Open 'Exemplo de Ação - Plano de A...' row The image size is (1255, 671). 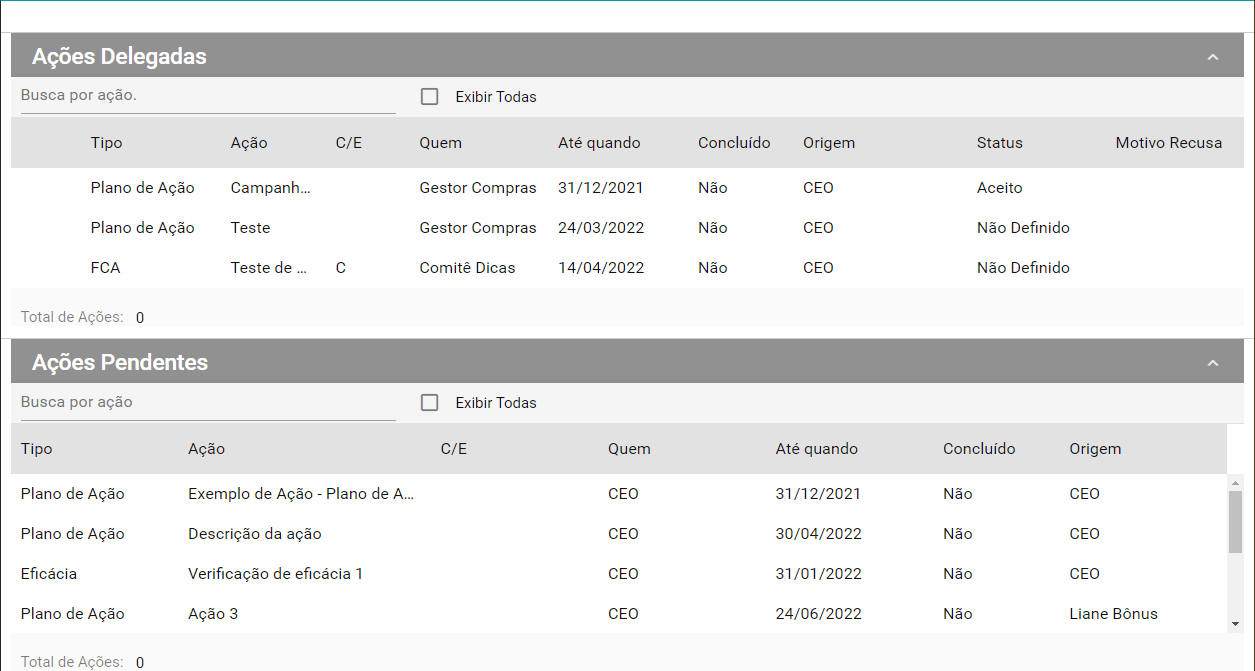coord(301,494)
